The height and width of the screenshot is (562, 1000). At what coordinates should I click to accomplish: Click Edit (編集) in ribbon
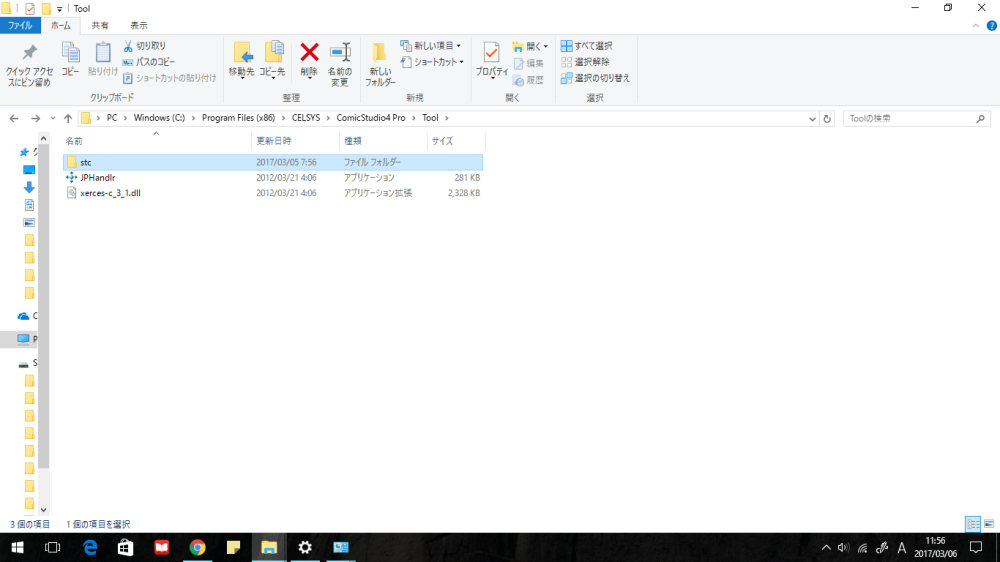(529, 63)
